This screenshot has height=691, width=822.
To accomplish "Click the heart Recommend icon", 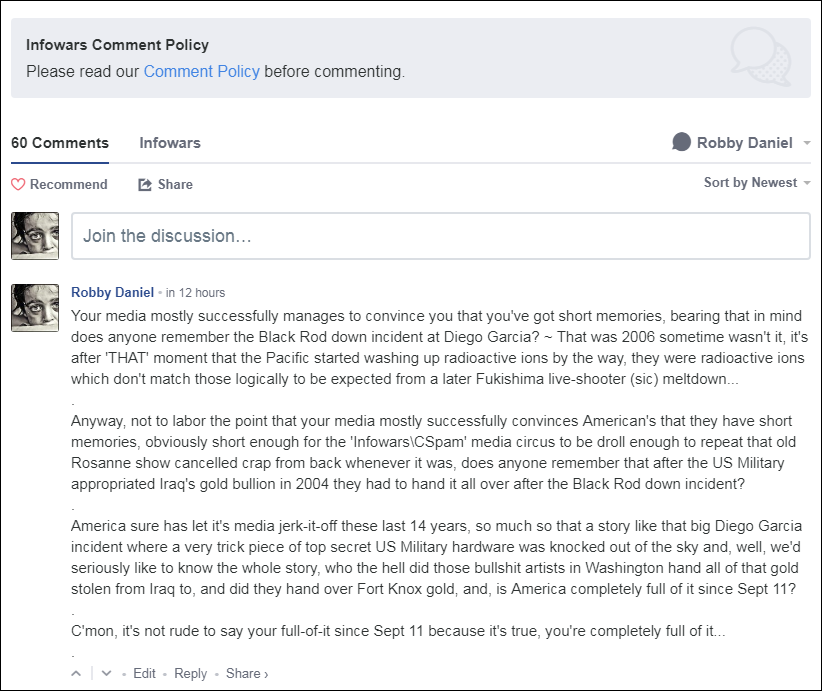I will tap(17, 184).
